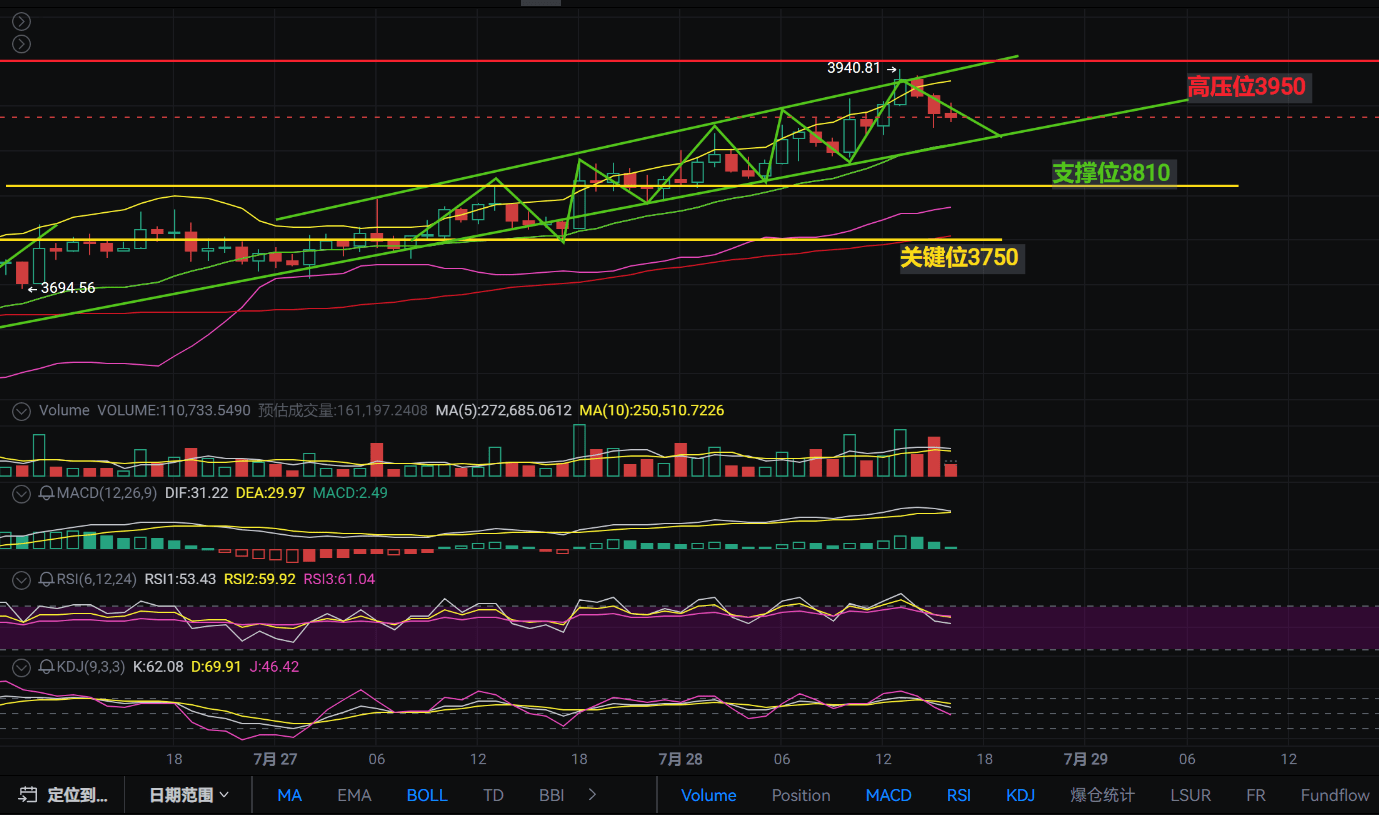The height and width of the screenshot is (815, 1379).
Task: Toggle the EMA main indicator
Action: coord(354,796)
